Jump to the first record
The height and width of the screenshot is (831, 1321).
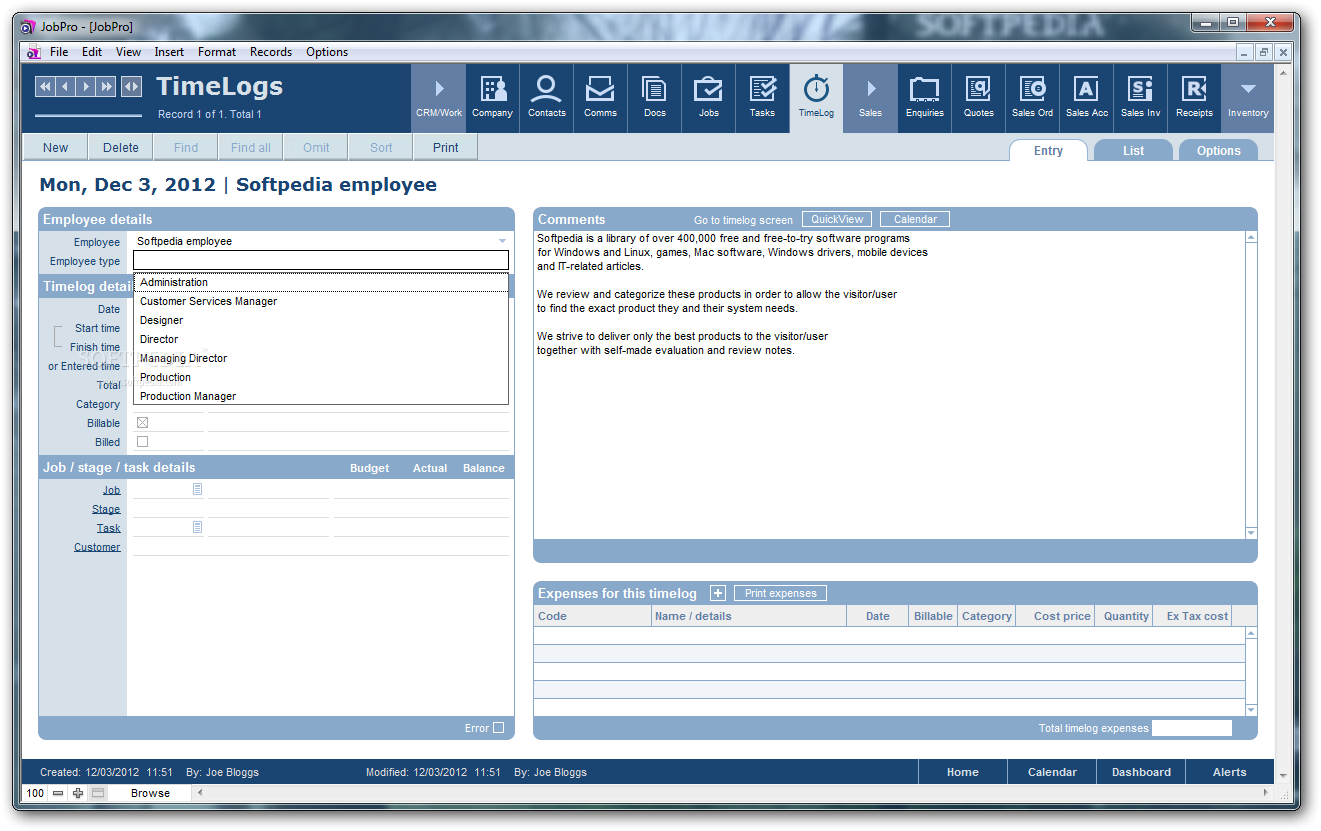pyautogui.click(x=45, y=87)
